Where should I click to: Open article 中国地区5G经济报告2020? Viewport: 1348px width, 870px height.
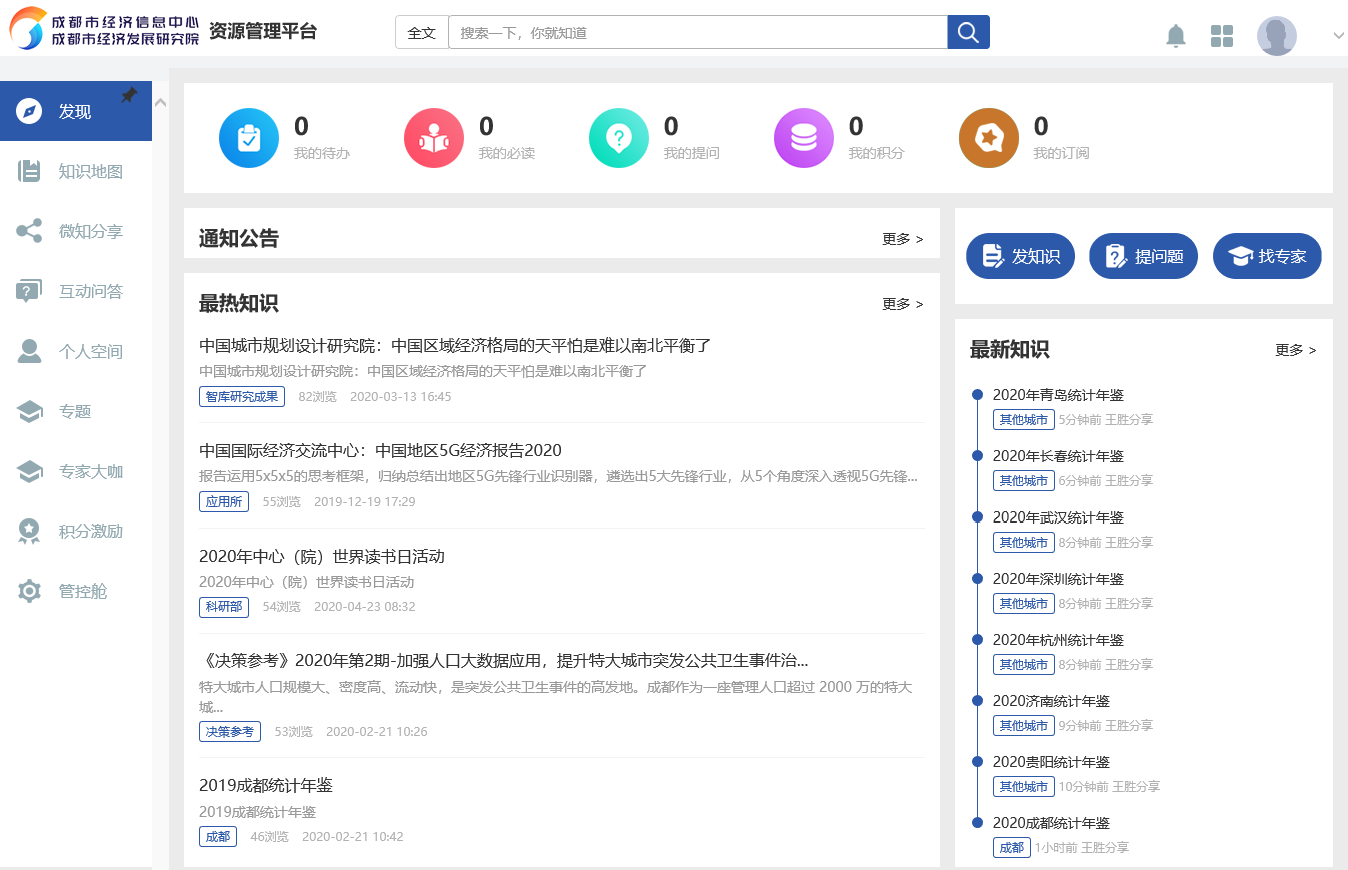click(x=380, y=451)
